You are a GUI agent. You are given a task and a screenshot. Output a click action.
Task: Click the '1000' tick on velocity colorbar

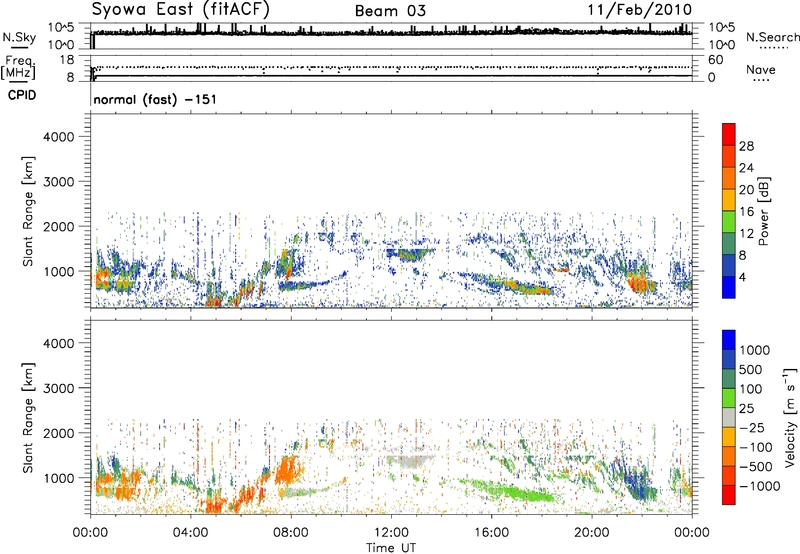(x=754, y=350)
